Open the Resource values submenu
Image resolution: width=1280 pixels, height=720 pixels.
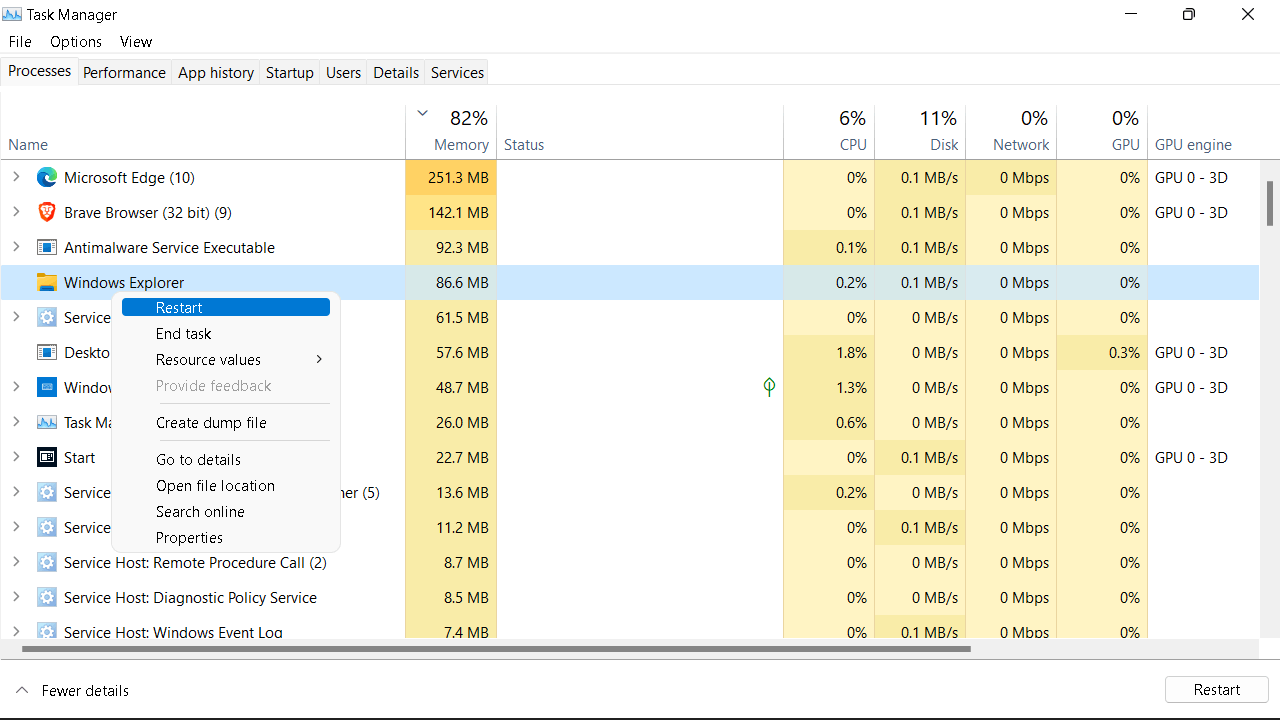point(226,360)
